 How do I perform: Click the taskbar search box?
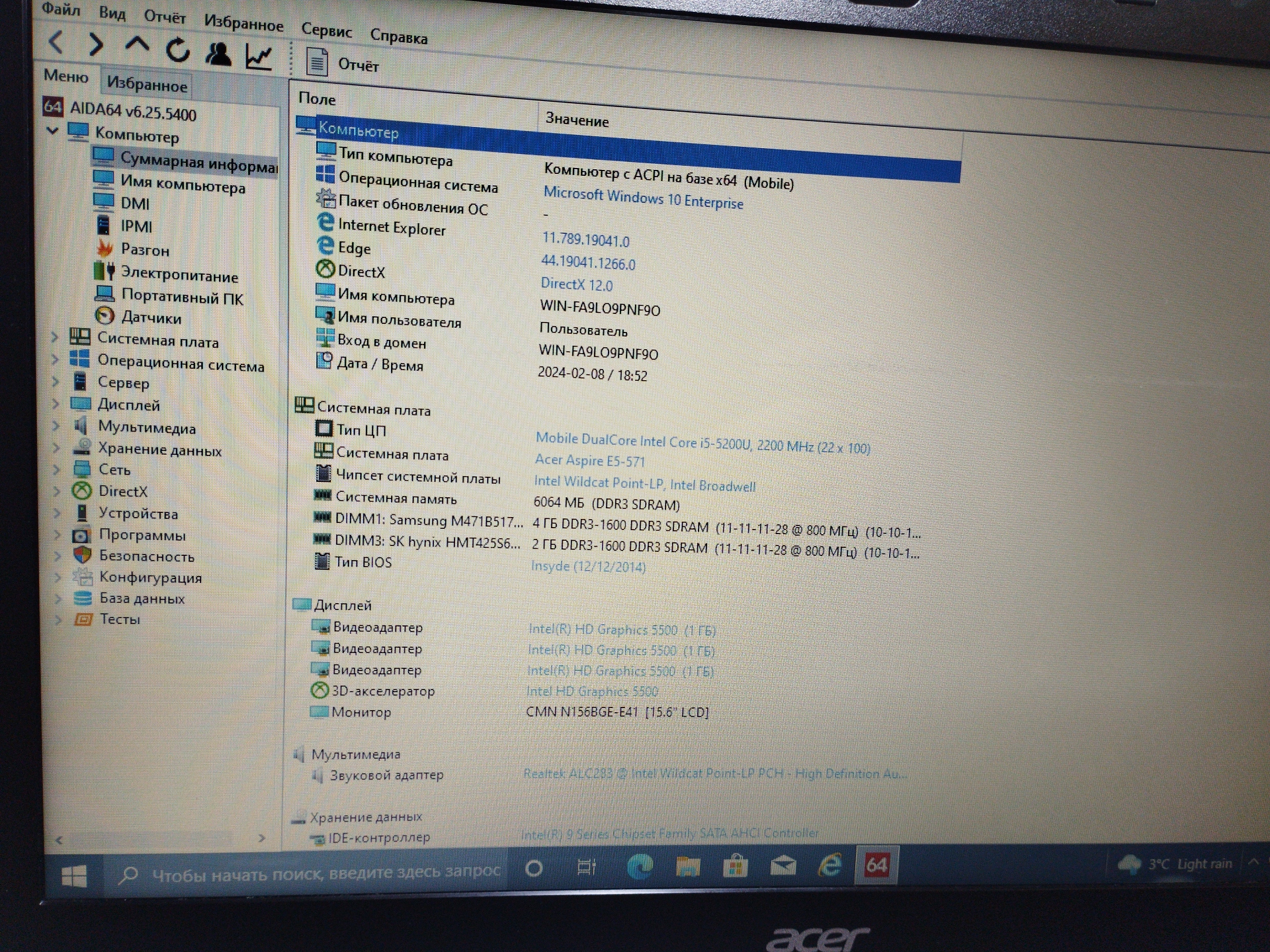tap(307, 873)
